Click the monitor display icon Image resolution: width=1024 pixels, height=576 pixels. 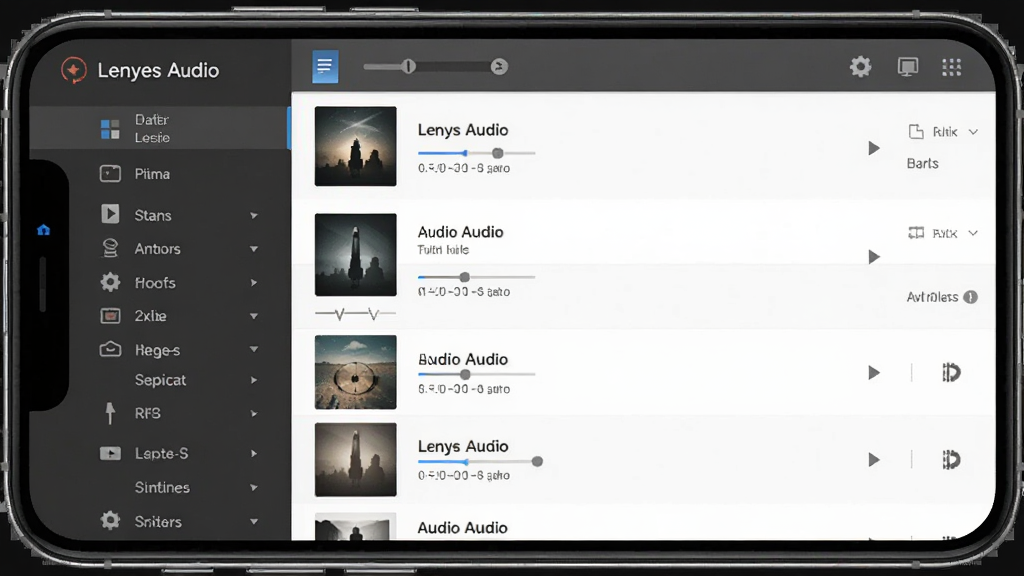908,67
